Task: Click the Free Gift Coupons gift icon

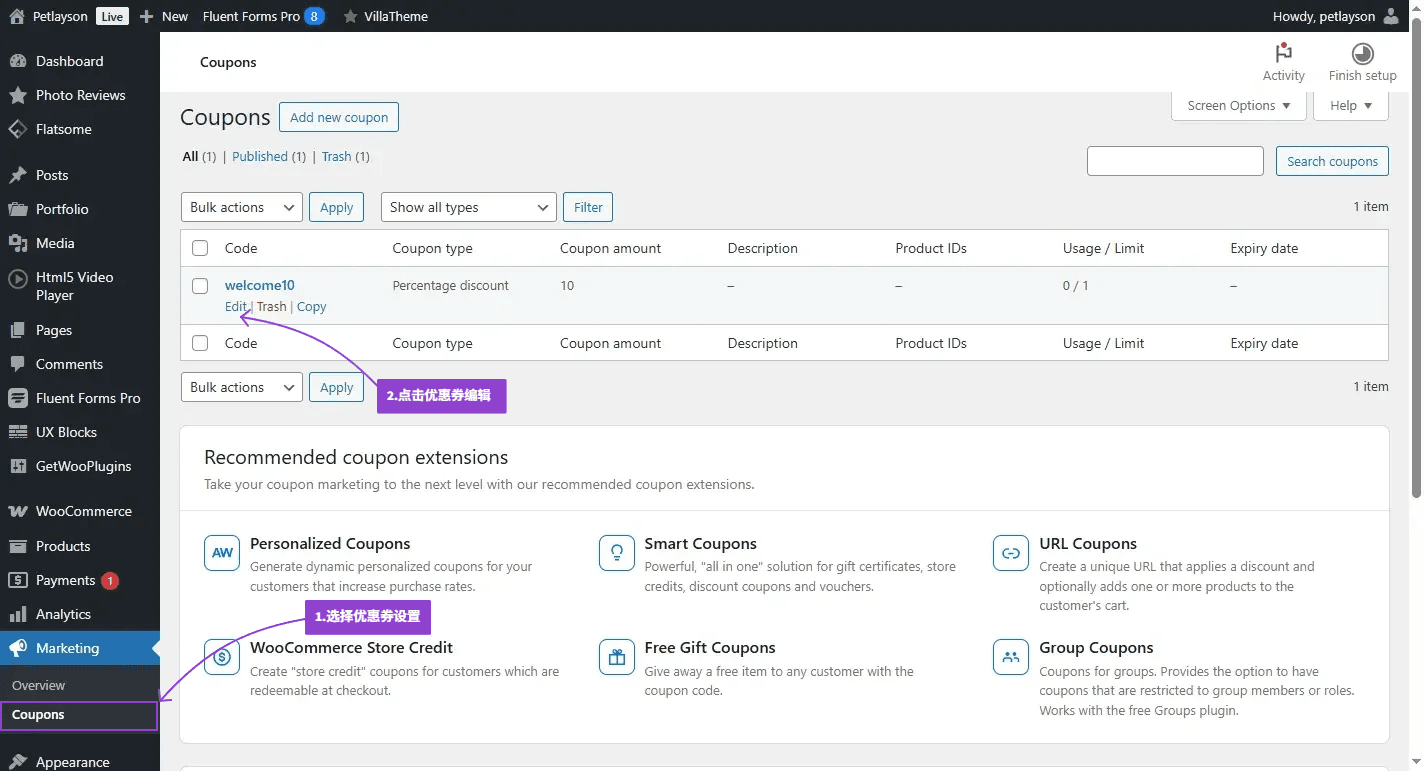Action: (x=616, y=657)
